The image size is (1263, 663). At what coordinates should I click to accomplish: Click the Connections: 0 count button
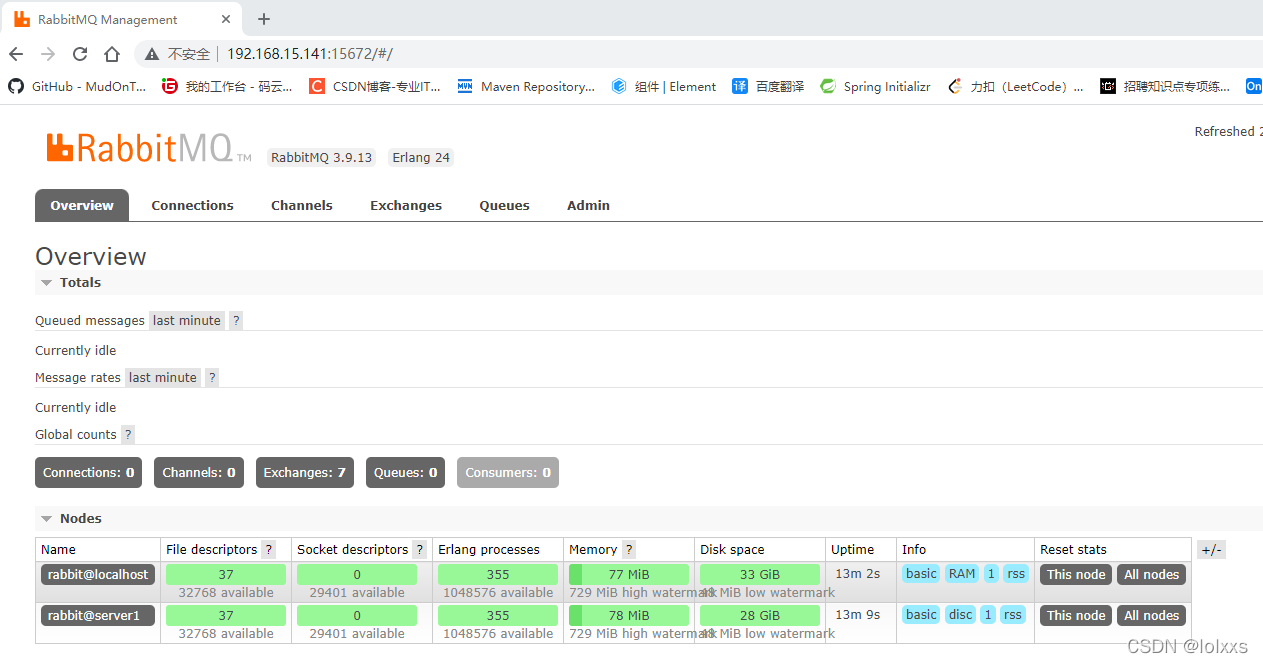coord(88,473)
